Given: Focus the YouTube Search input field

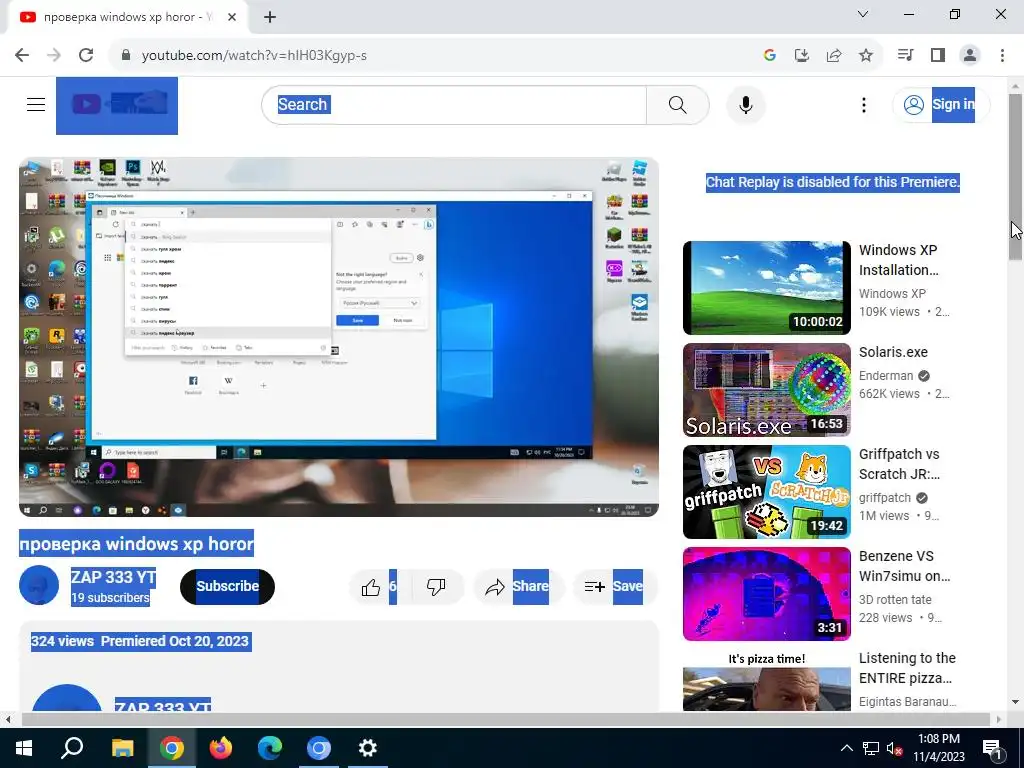Looking at the screenshot, I should tap(454, 104).
